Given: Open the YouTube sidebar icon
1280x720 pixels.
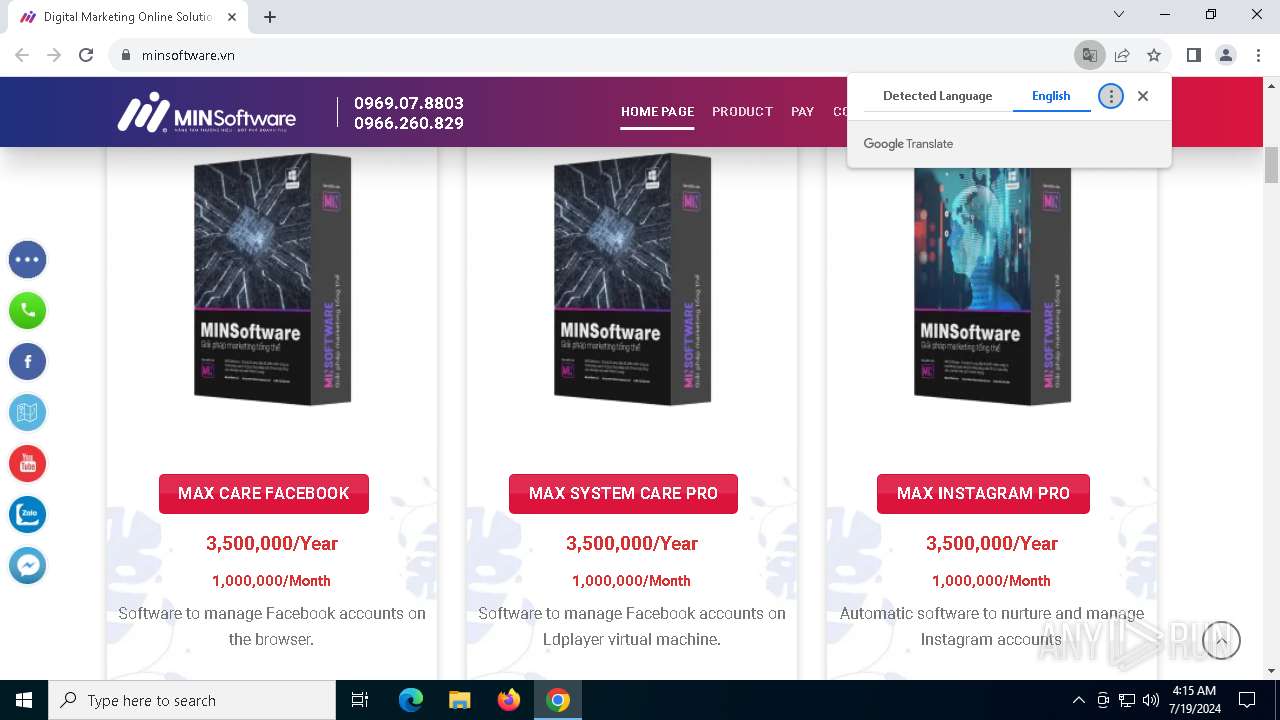Looking at the screenshot, I should point(28,464).
